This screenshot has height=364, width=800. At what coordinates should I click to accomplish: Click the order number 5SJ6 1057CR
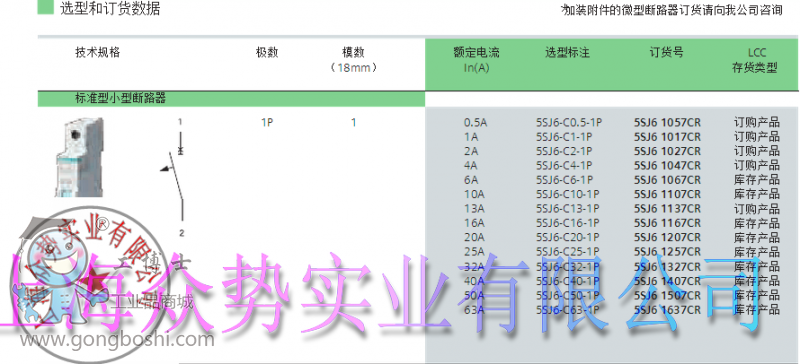[x=667, y=123]
